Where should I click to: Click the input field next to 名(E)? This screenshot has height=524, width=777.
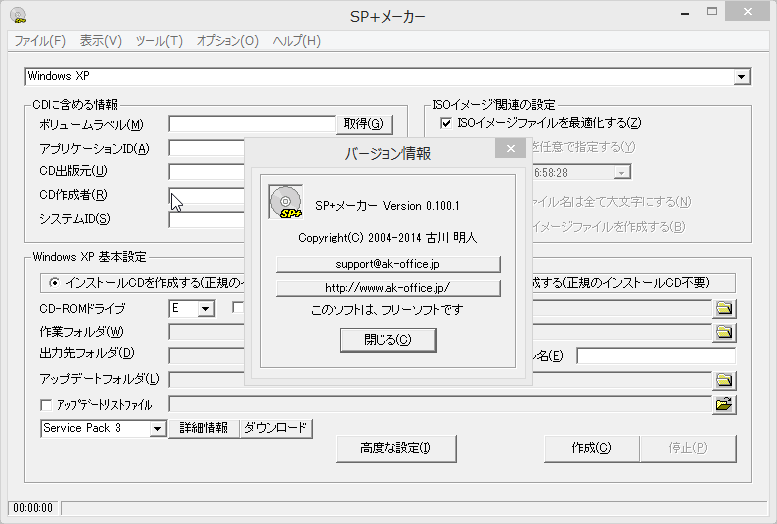[656, 356]
